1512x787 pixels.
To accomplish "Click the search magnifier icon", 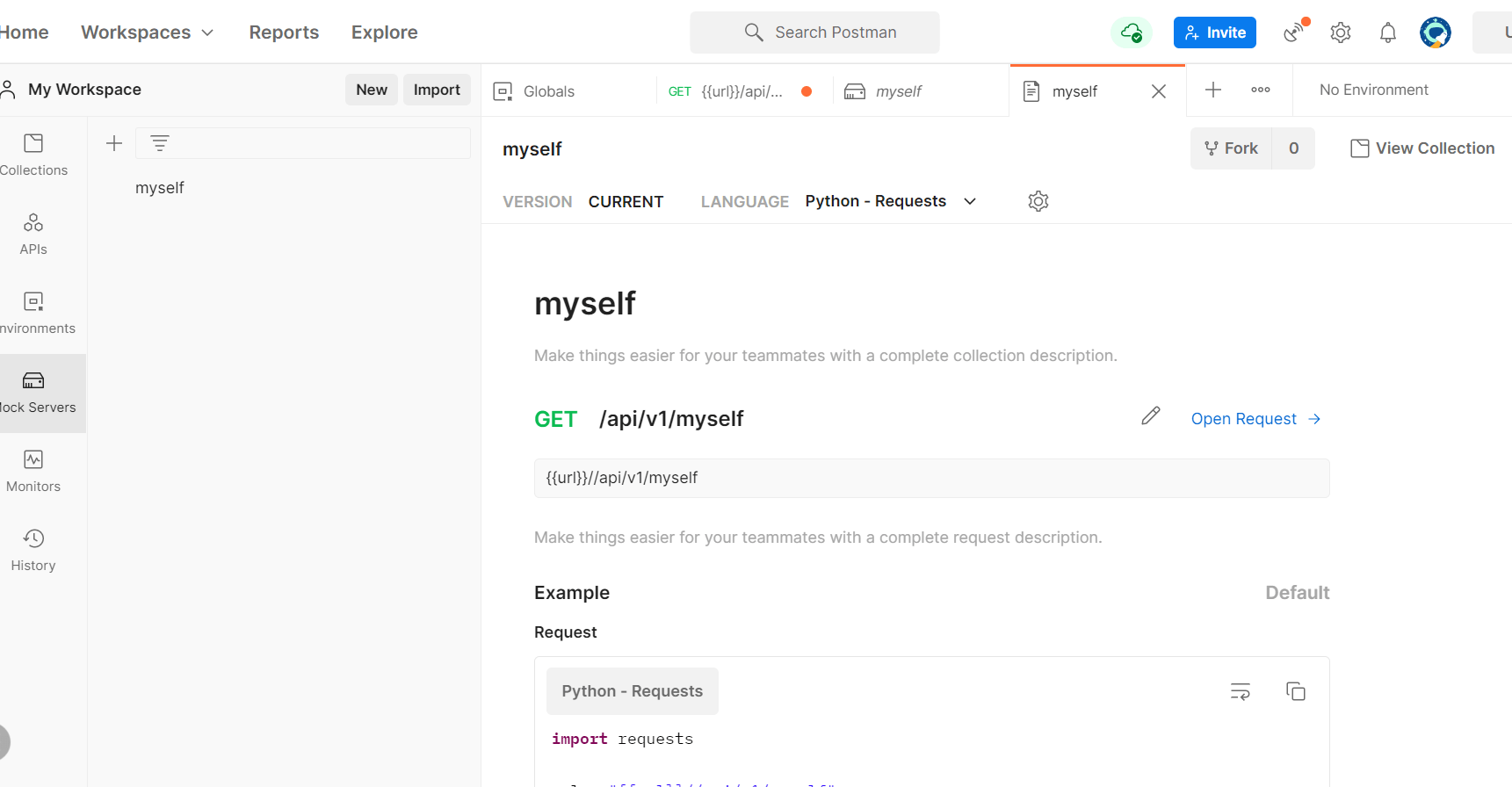I will [x=754, y=32].
